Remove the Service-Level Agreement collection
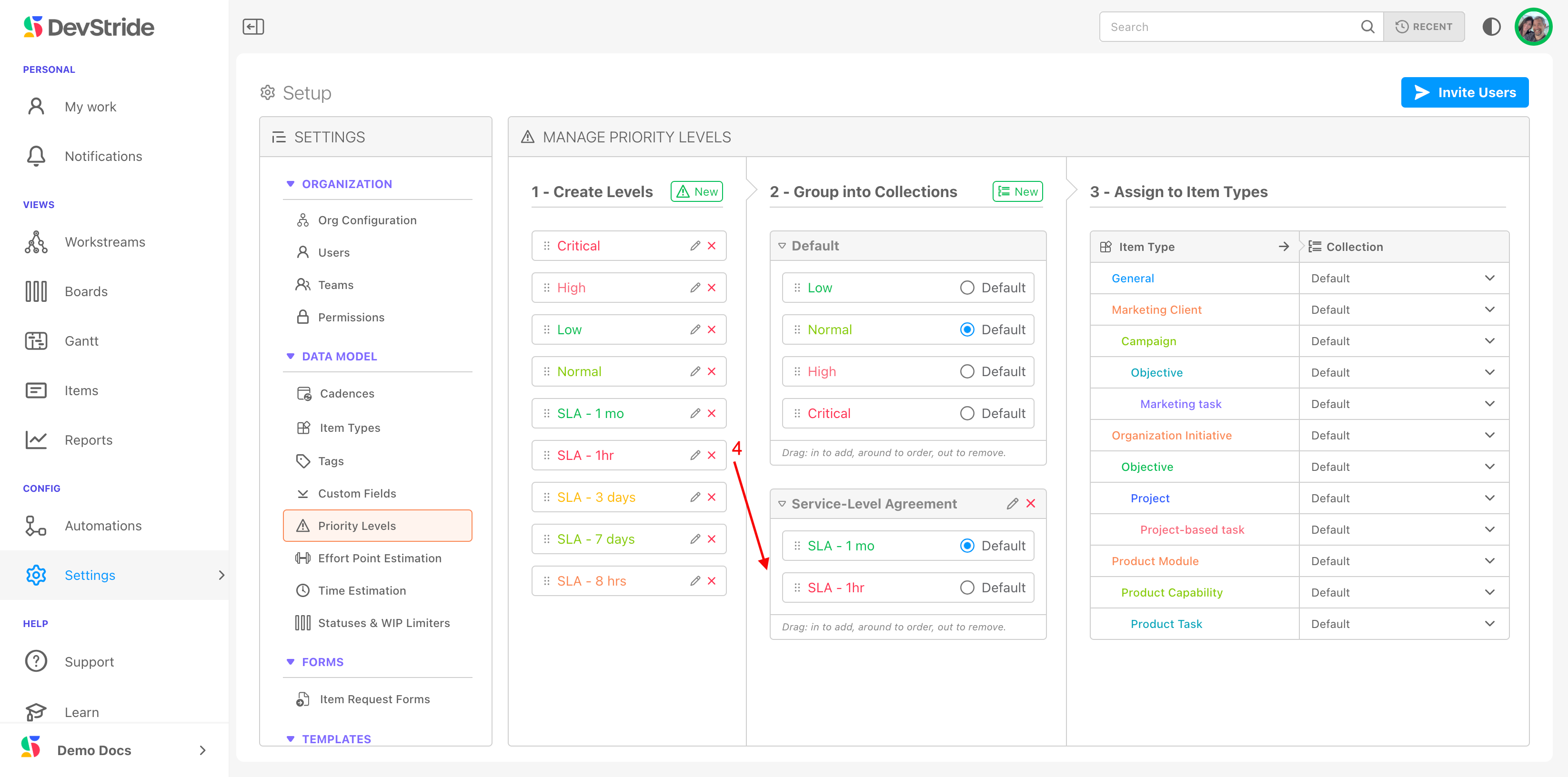 1031,504
